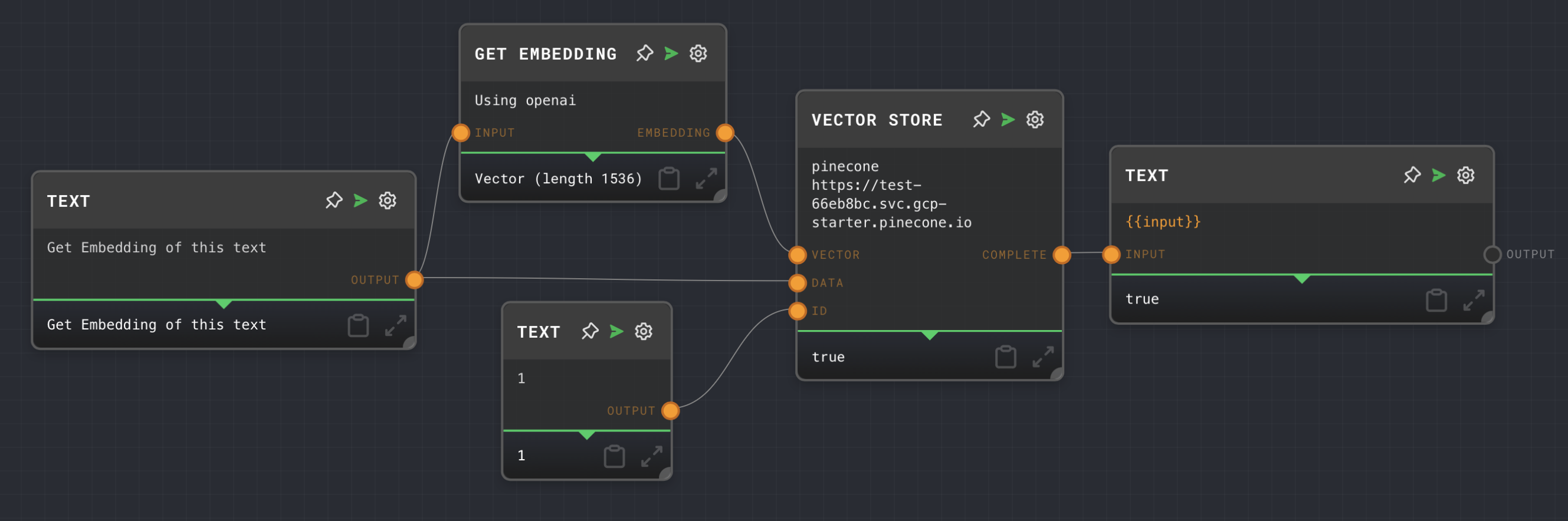Collapse the Vector Store output panel via green triangle

[x=930, y=335]
